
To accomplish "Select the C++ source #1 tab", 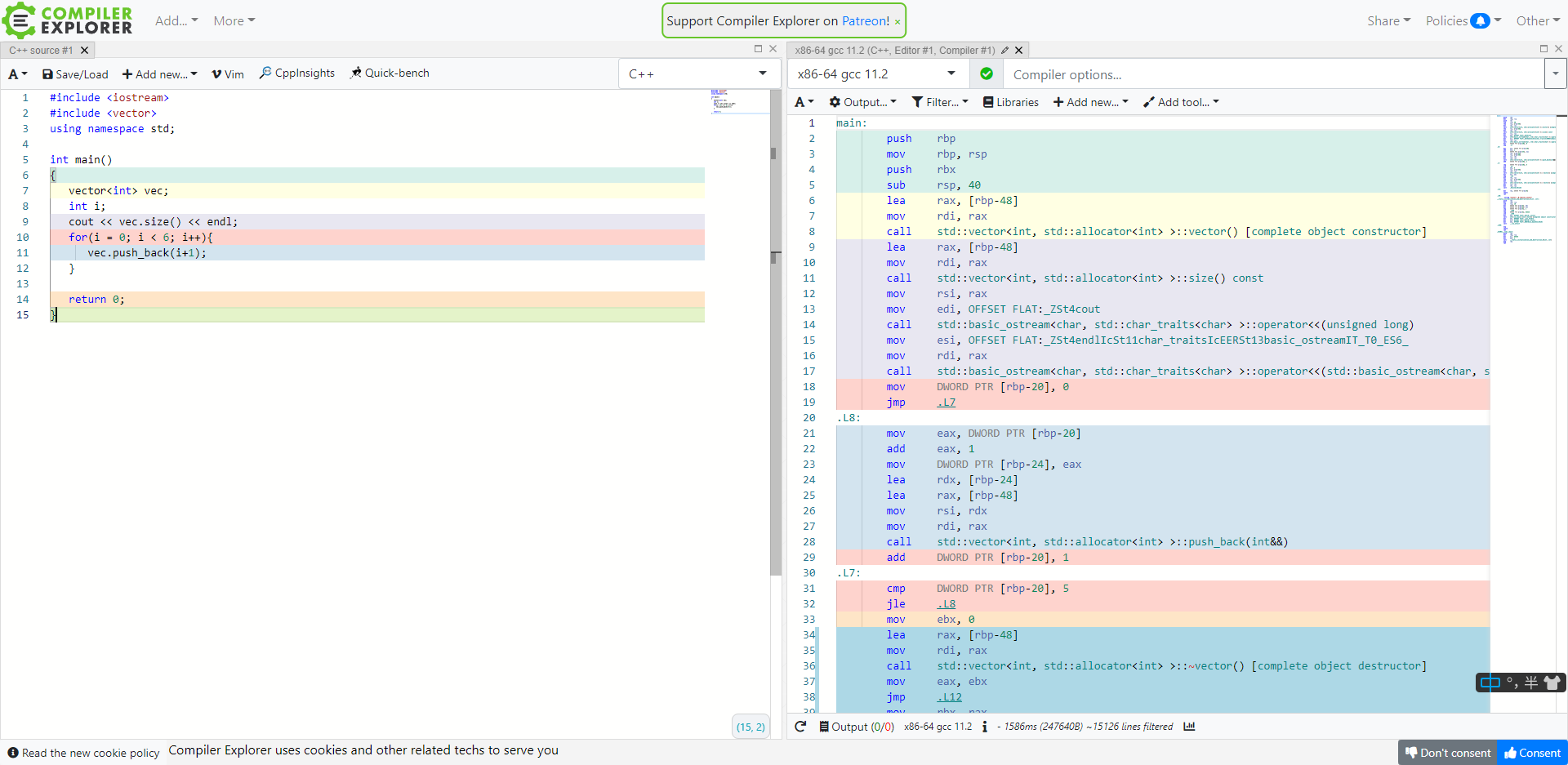I will coord(42,51).
